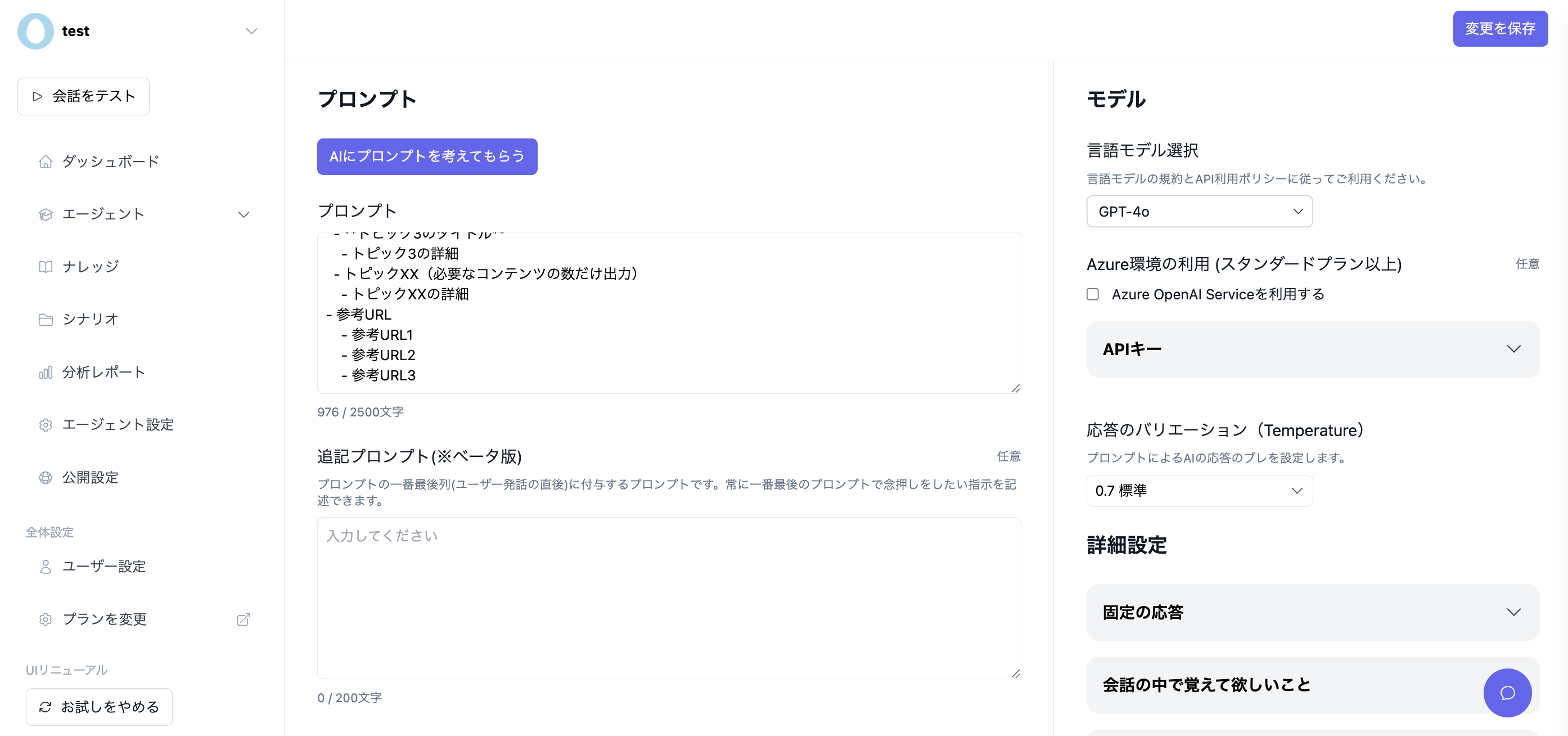1568x736 pixels.
Task: Click the User Settings person icon
Action: pyautogui.click(x=46, y=566)
